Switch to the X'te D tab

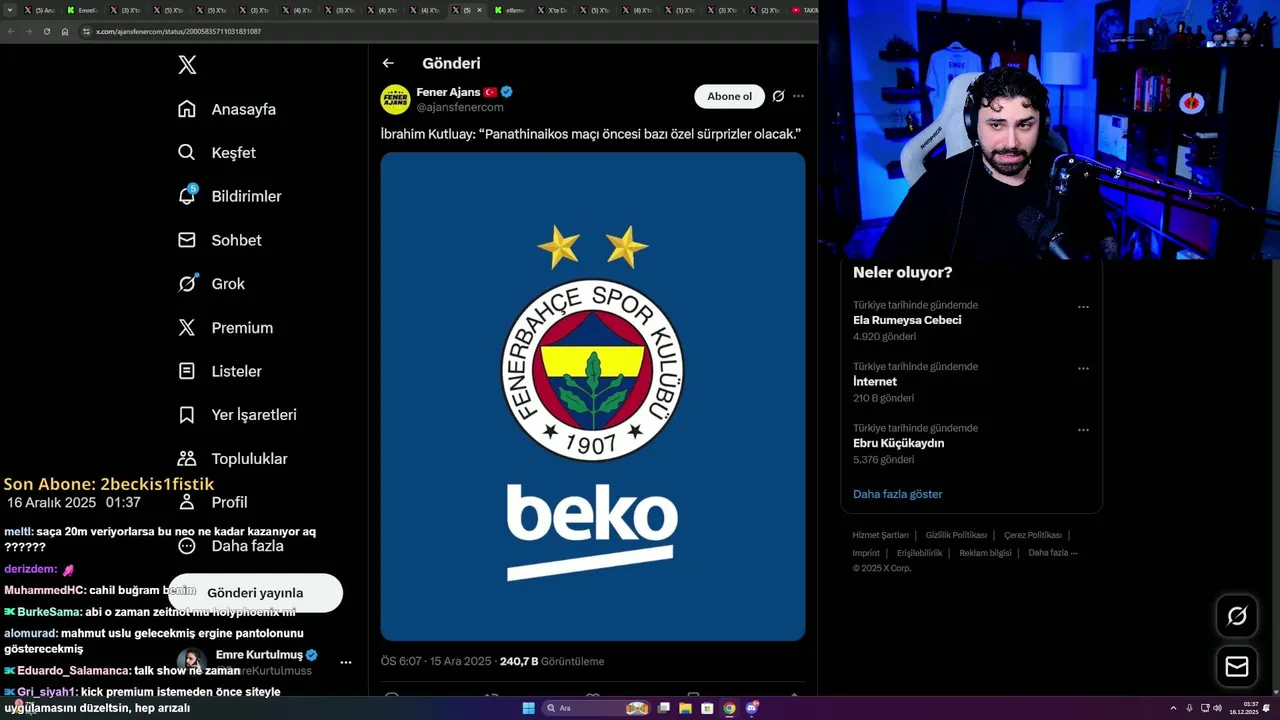(553, 10)
